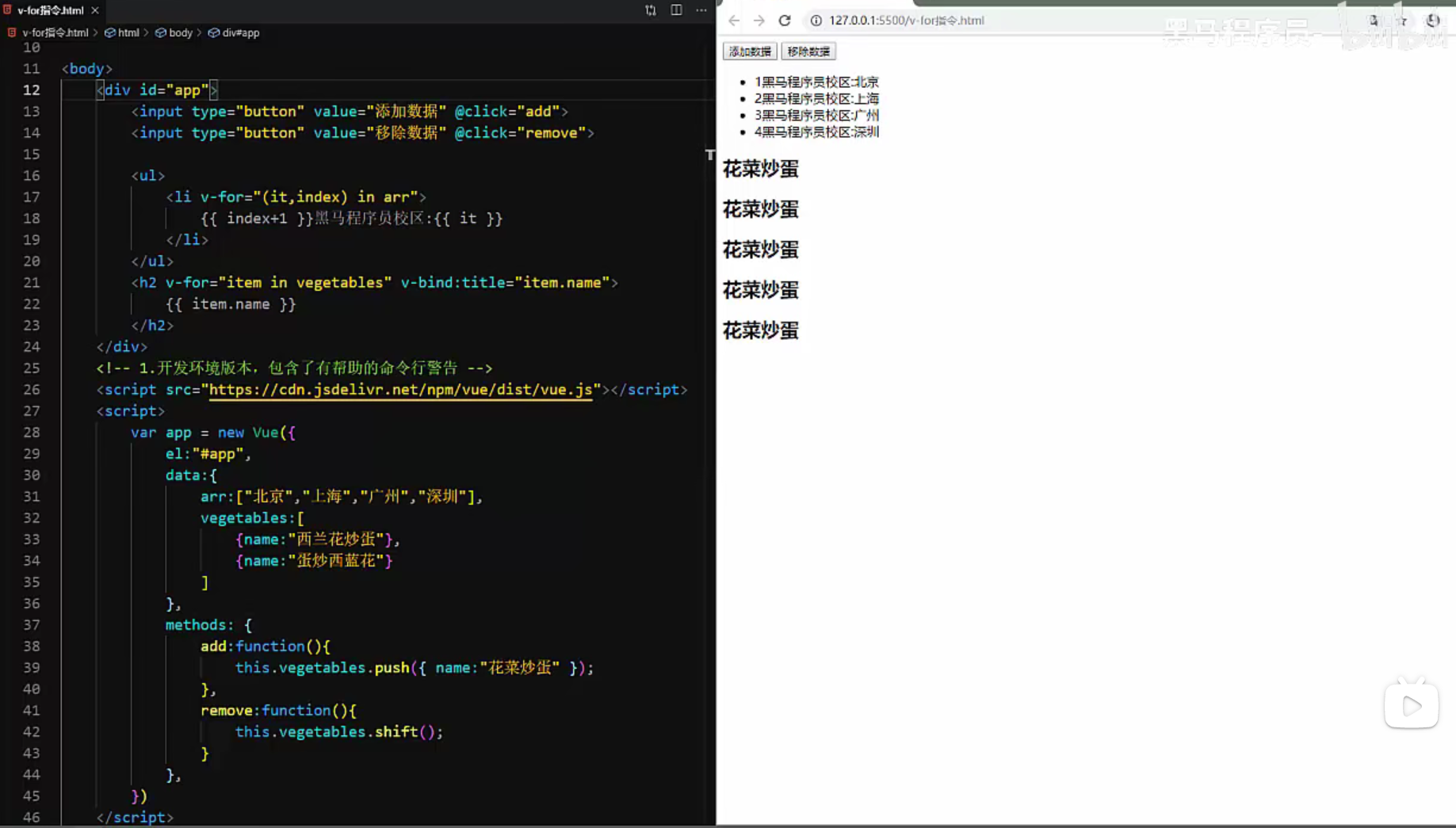The image size is (1456, 828).
Task: Open the vue.js CDN link in code
Action: (x=400, y=390)
